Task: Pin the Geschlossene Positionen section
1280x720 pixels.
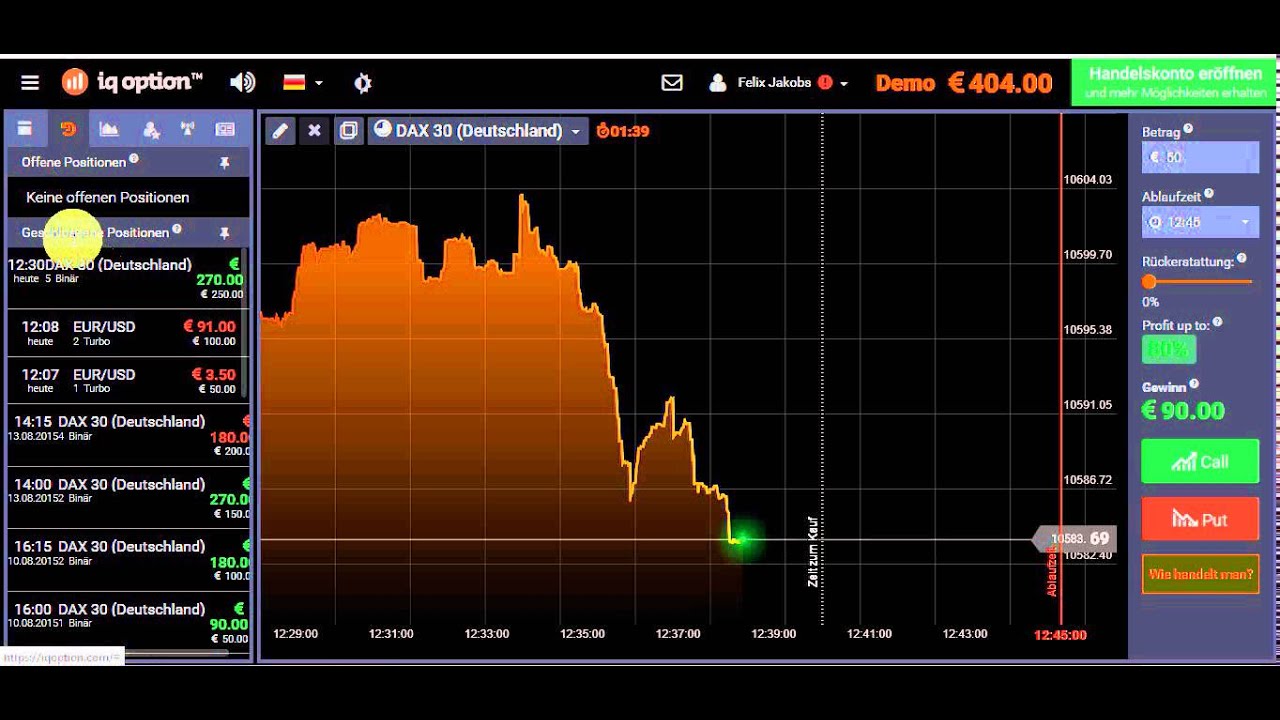Action: (225, 232)
